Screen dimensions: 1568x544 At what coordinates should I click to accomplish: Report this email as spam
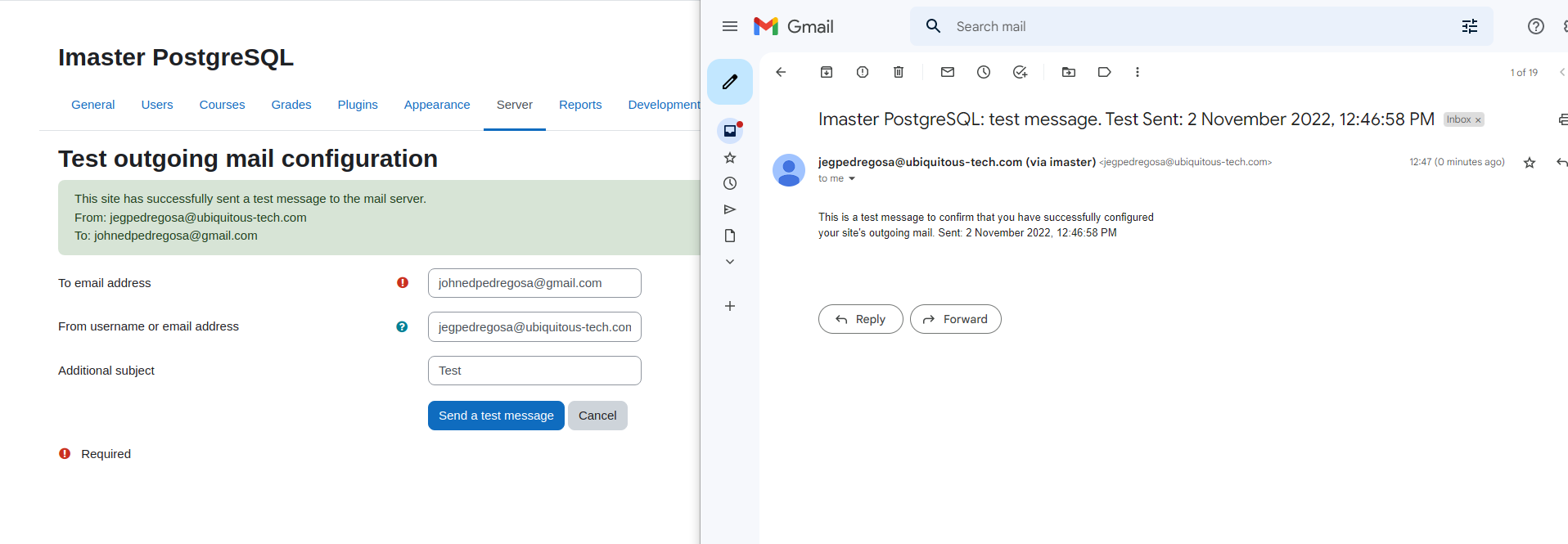click(863, 72)
